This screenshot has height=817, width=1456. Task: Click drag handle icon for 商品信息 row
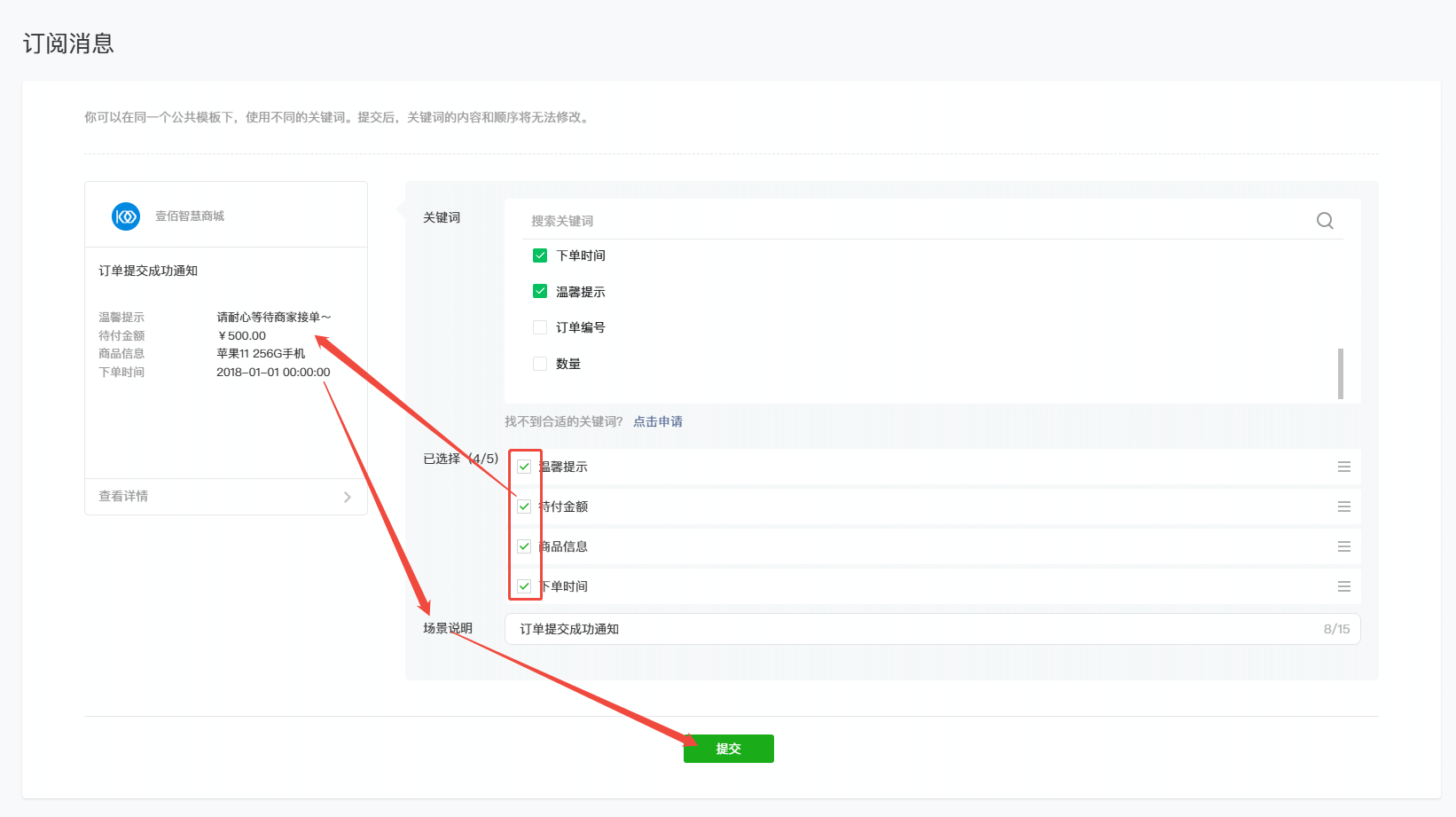(x=1343, y=546)
